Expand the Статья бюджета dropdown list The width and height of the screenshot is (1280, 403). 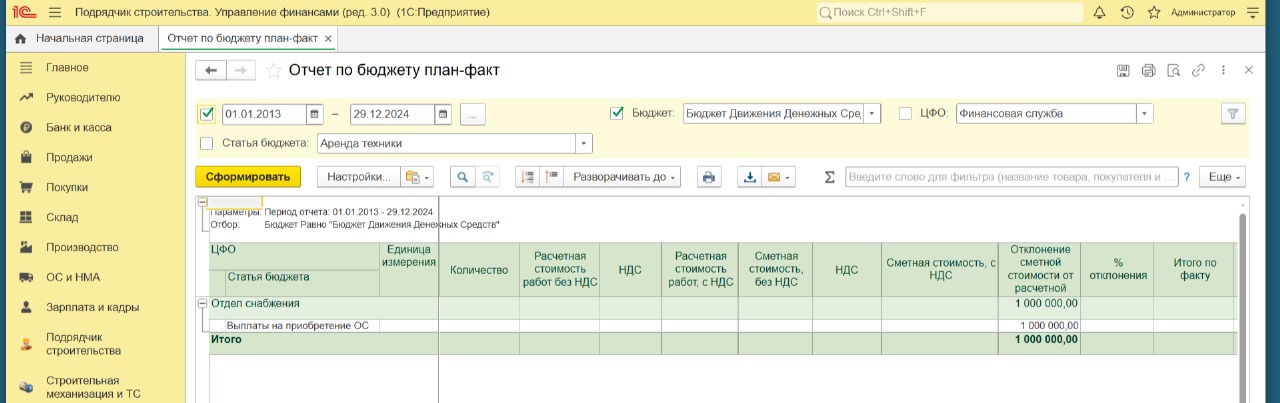pos(583,144)
